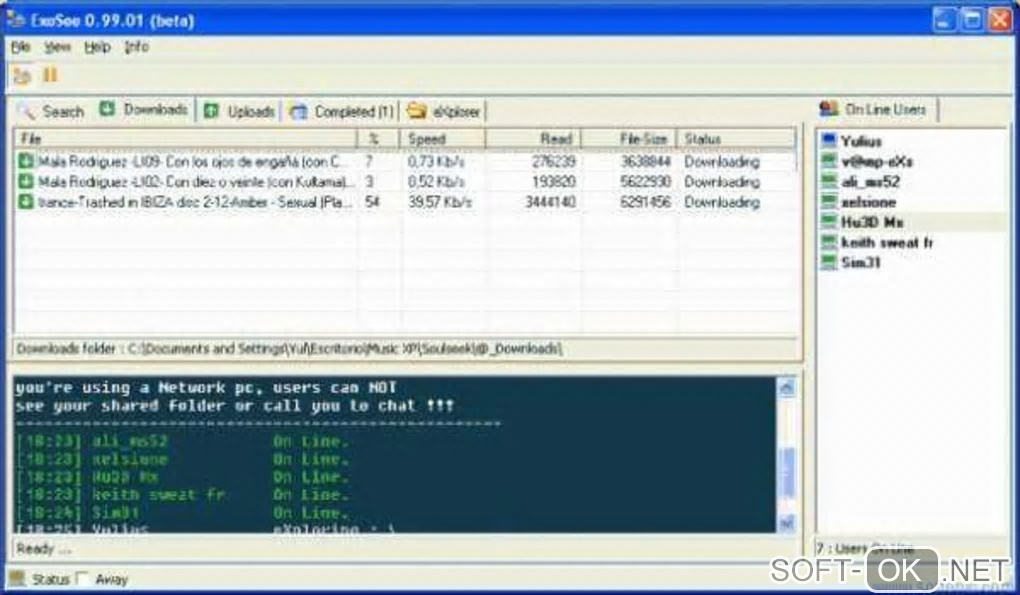Click download icon of 'Con diez o veinte' row
Viewport: 1020px width, 595px height.
tap(26, 181)
